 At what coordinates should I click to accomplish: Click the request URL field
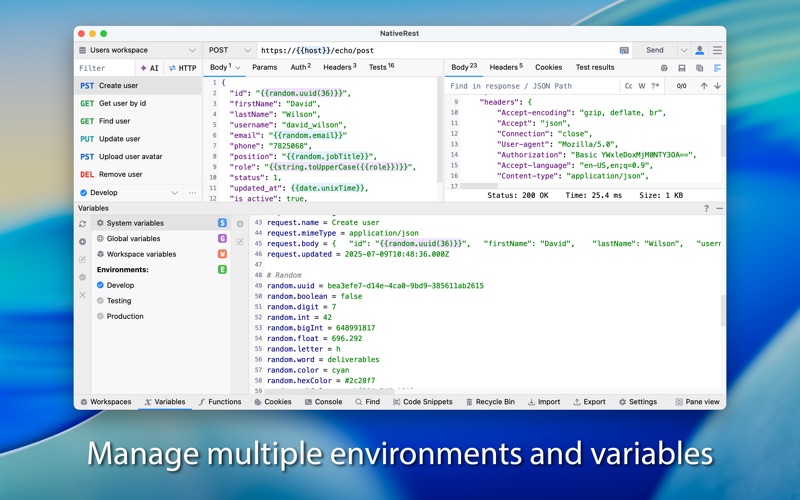(436, 51)
